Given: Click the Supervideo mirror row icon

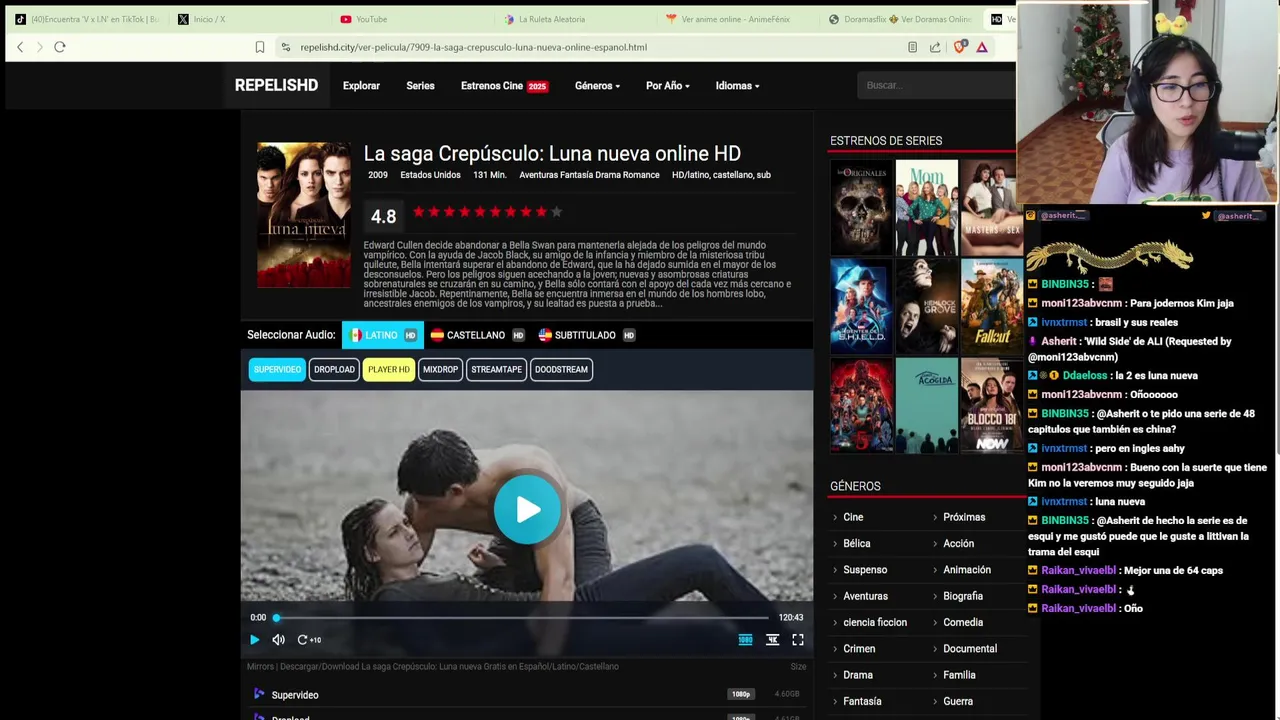Looking at the screenshot, I should tap(259, 694).
